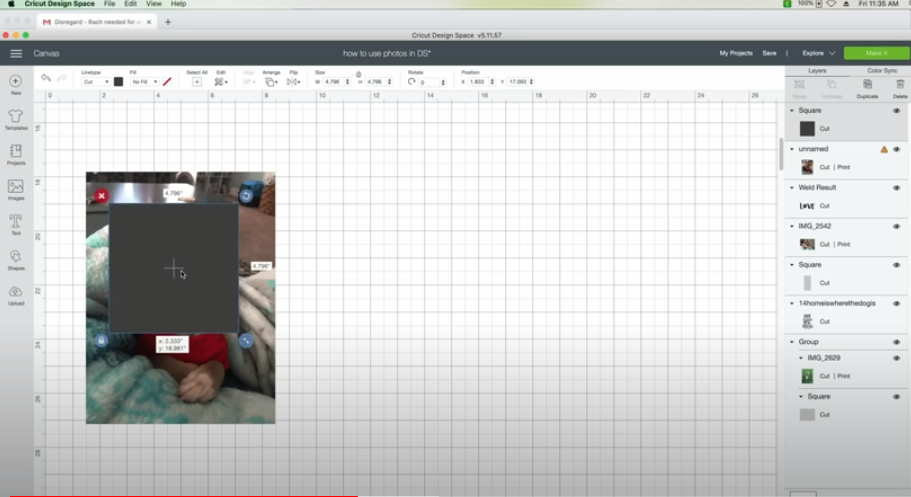Collapse the 14homeiswherethedogis layer
The width and height of the screenshot is (911, 497).
792,303
